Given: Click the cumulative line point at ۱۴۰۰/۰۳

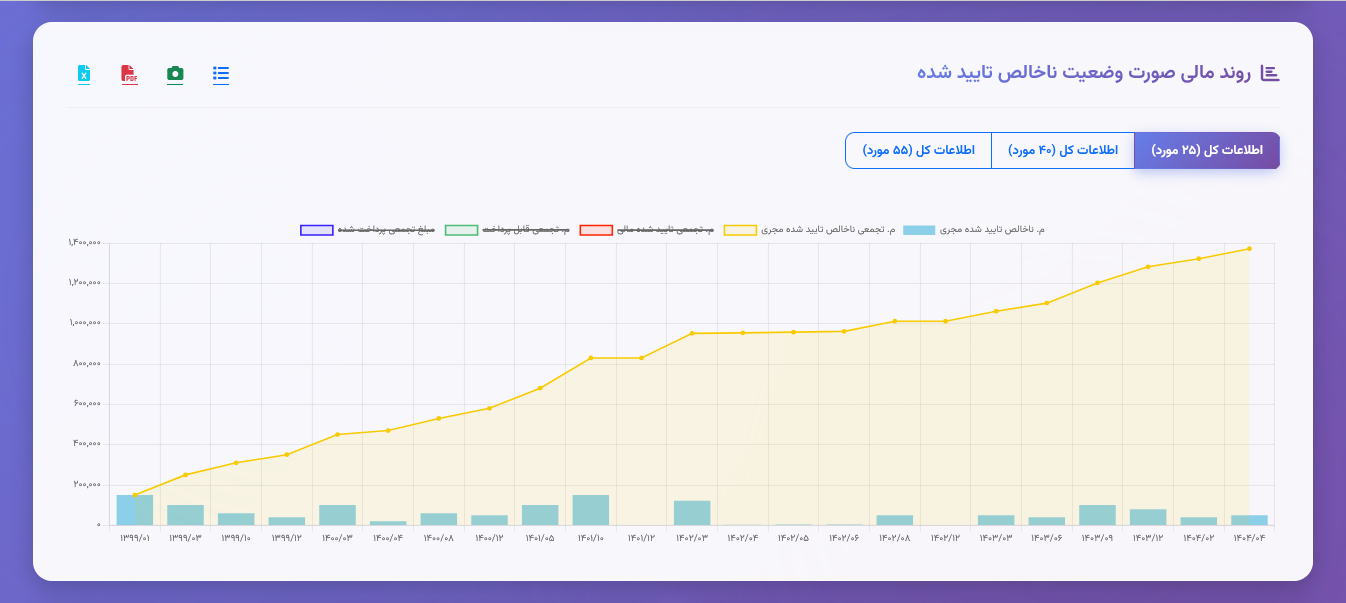Looking at the screenshot, I should pos(337,434).
